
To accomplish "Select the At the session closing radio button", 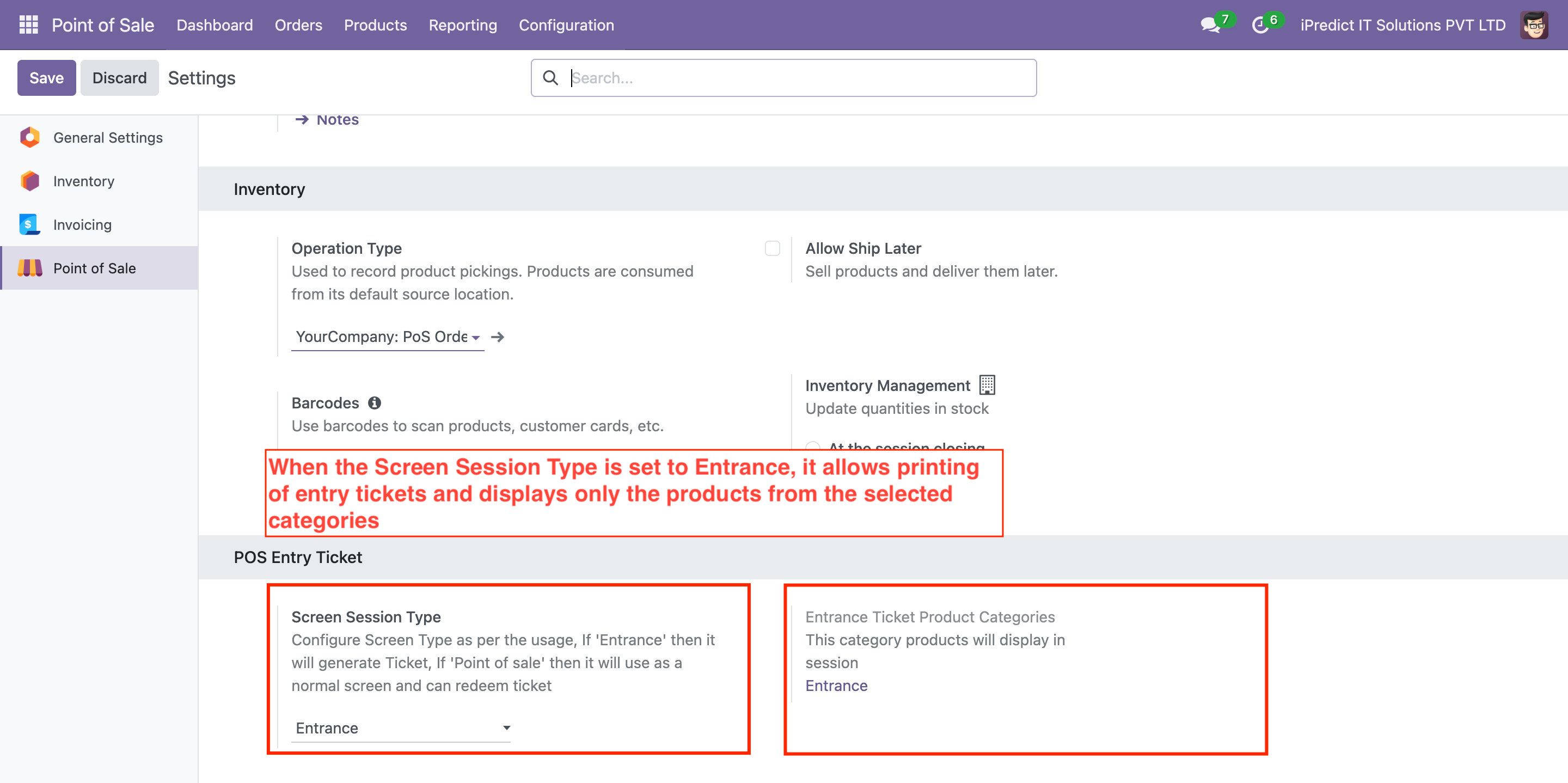I will [x=813, y=447].
